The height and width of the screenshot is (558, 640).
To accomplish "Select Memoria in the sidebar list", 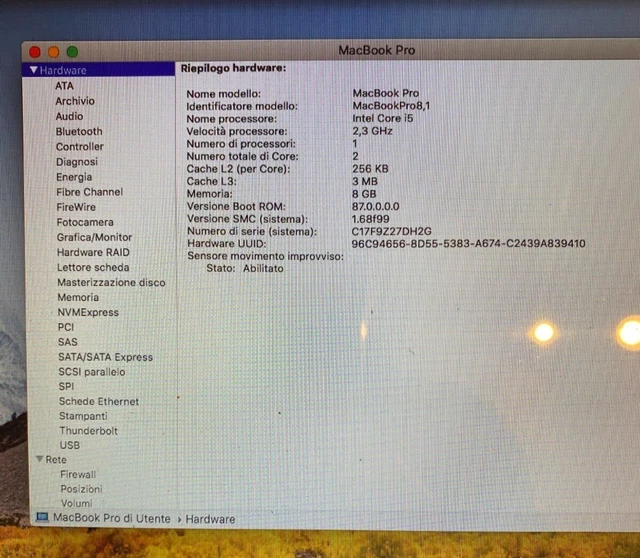I will coord(78,297).
